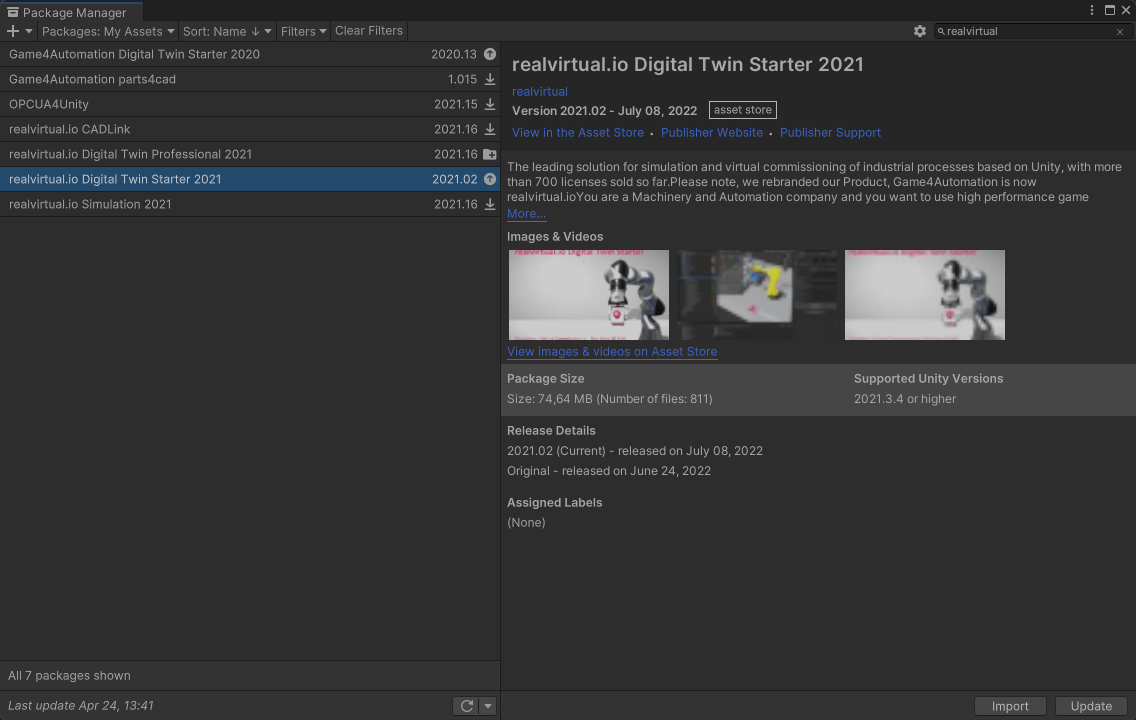
Task: Select Game4Automation parts4cad package
Action: (250, 79)
